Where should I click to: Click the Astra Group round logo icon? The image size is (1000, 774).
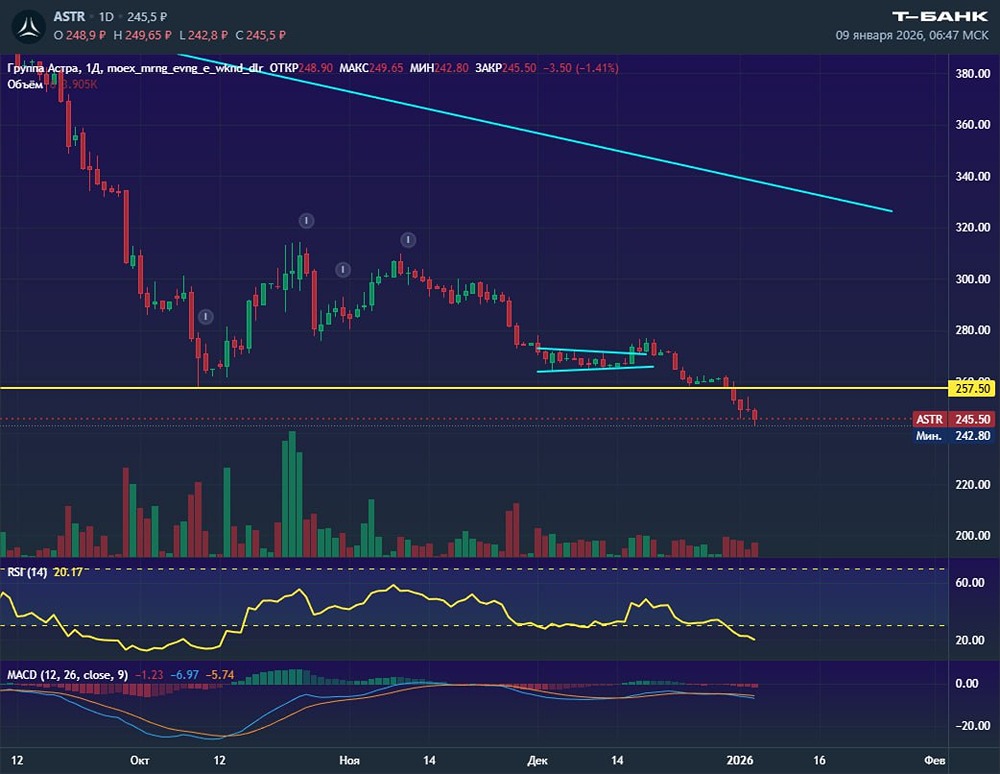[x=29, y=26]
